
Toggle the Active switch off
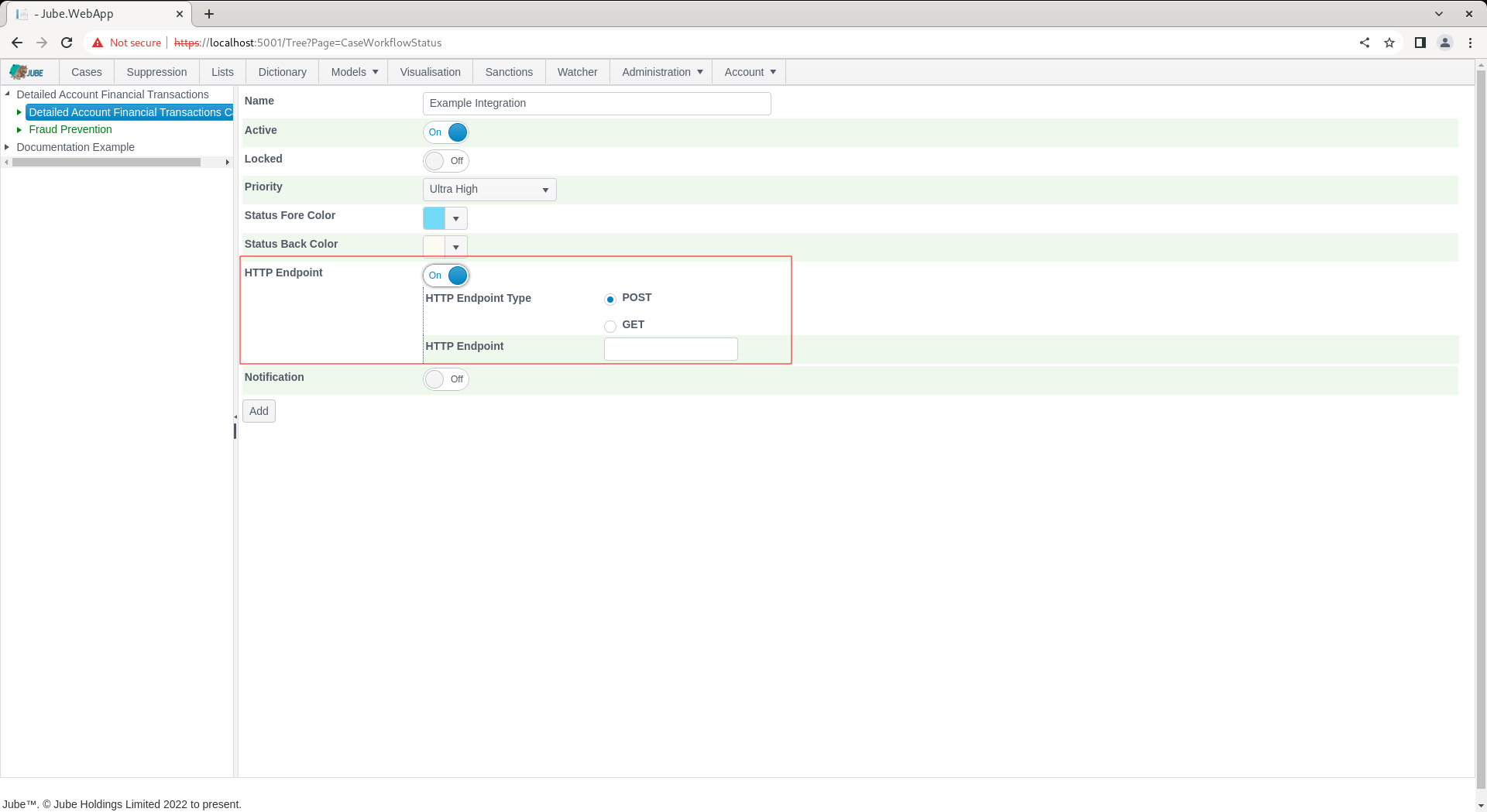[x=446, y=132]
